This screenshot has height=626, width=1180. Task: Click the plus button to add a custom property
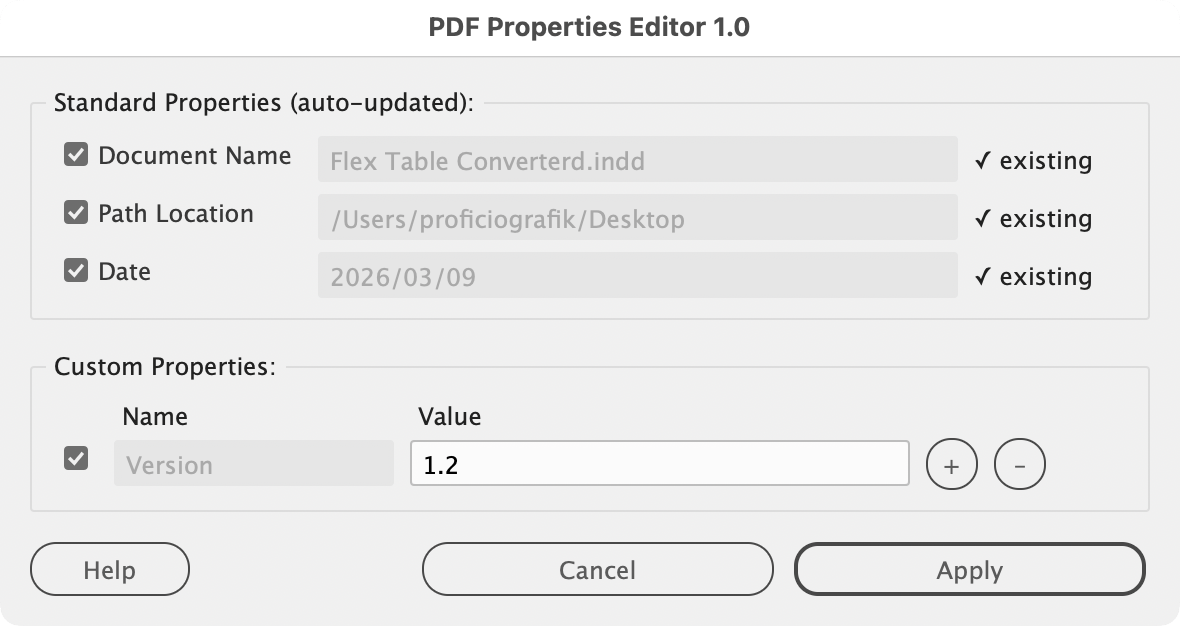tap(952, 466)
